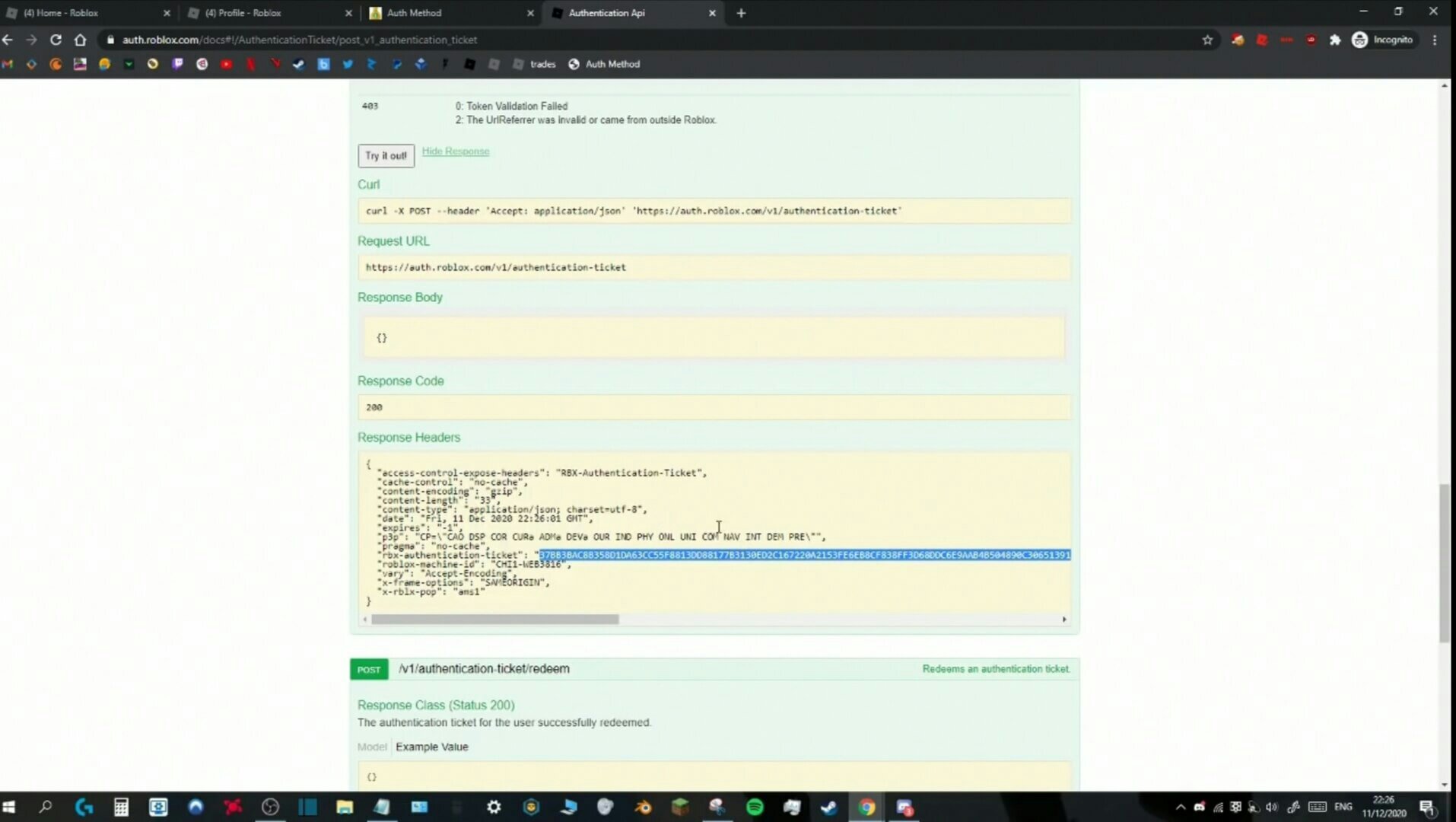Open the browser home page

click(x=80, y=40)
